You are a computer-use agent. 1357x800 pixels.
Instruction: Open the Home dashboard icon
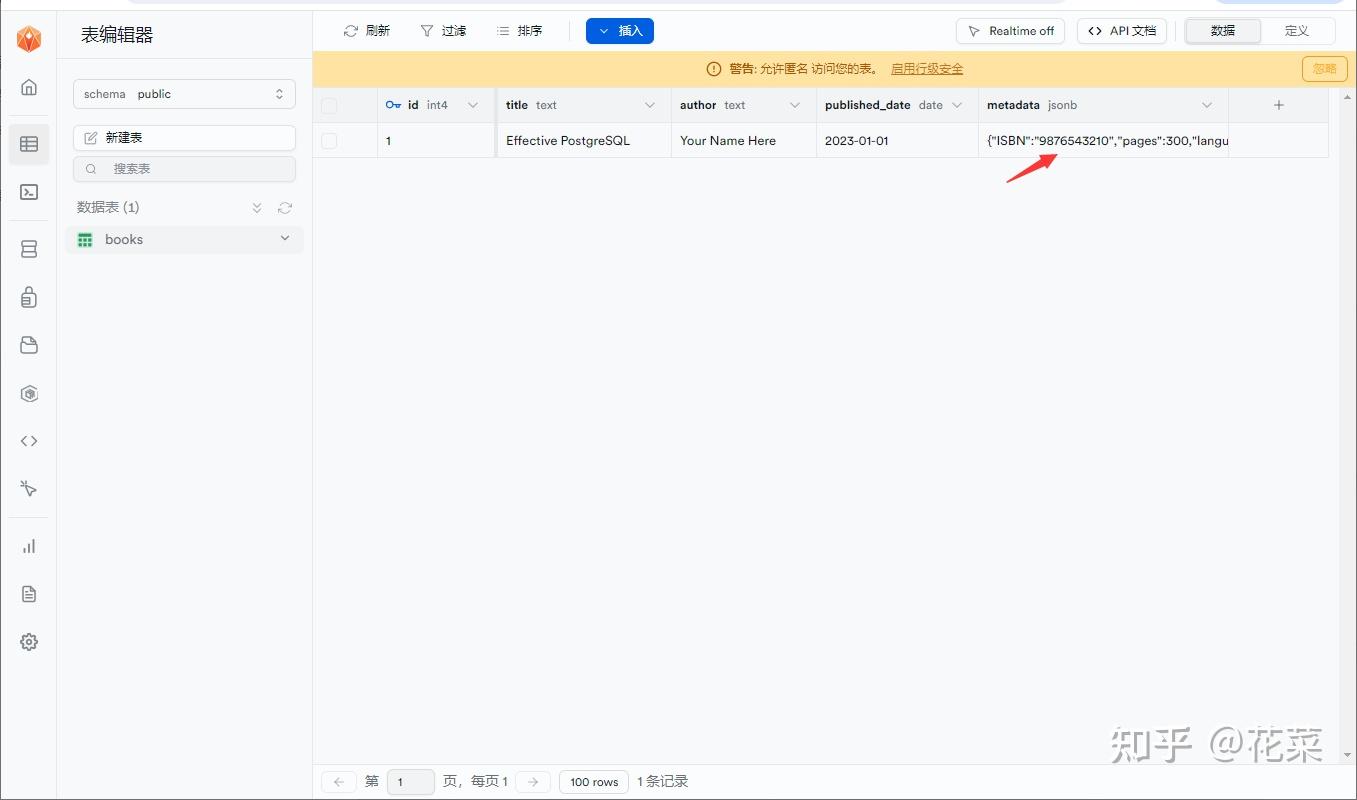coord(29,87)
